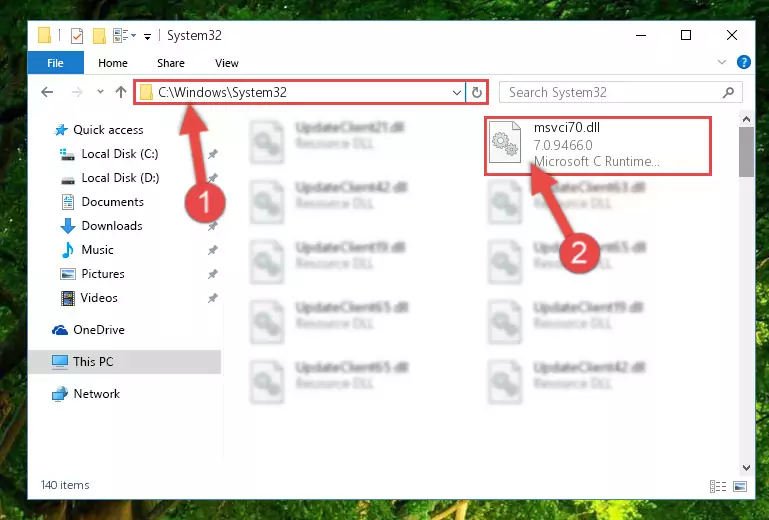Select the msvci70.dll file name
This screenshot has width=769, height=520.
566,128
